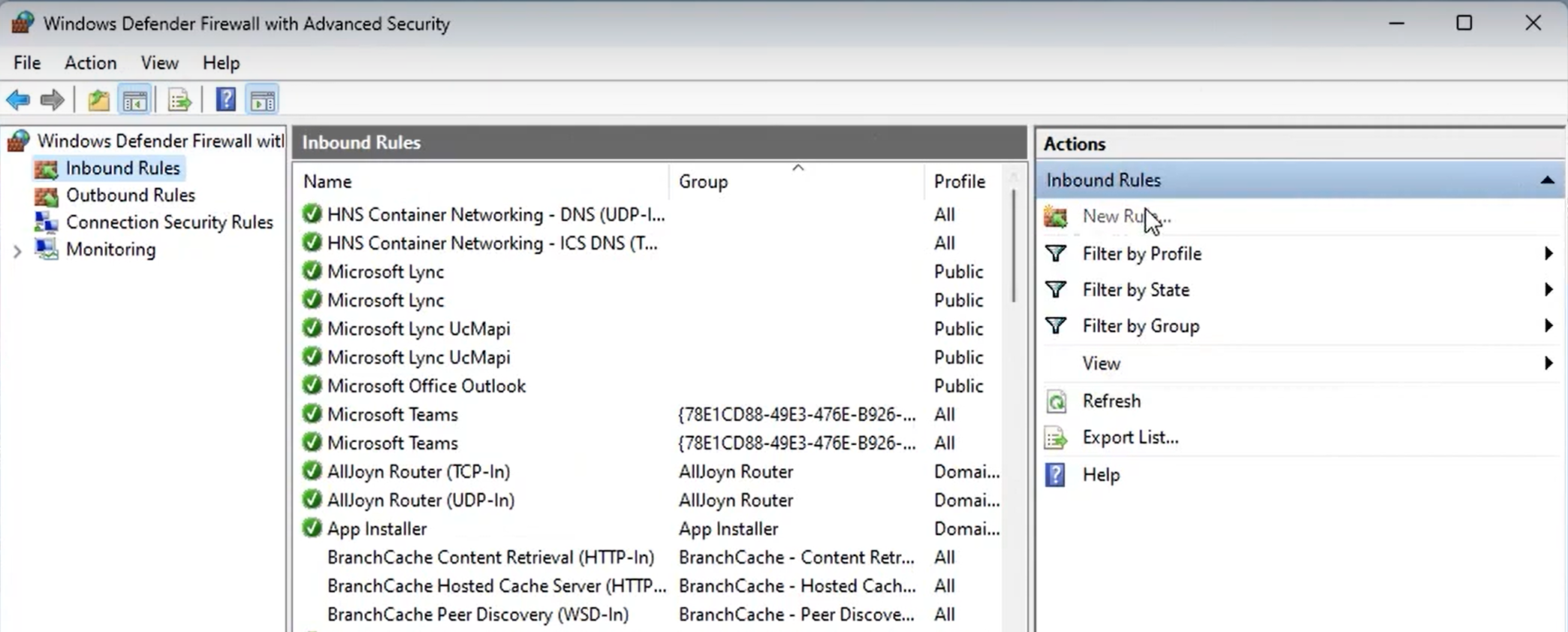
Task: Click the Inbound Rules tree icon
Action: click(x=46, y=169)
